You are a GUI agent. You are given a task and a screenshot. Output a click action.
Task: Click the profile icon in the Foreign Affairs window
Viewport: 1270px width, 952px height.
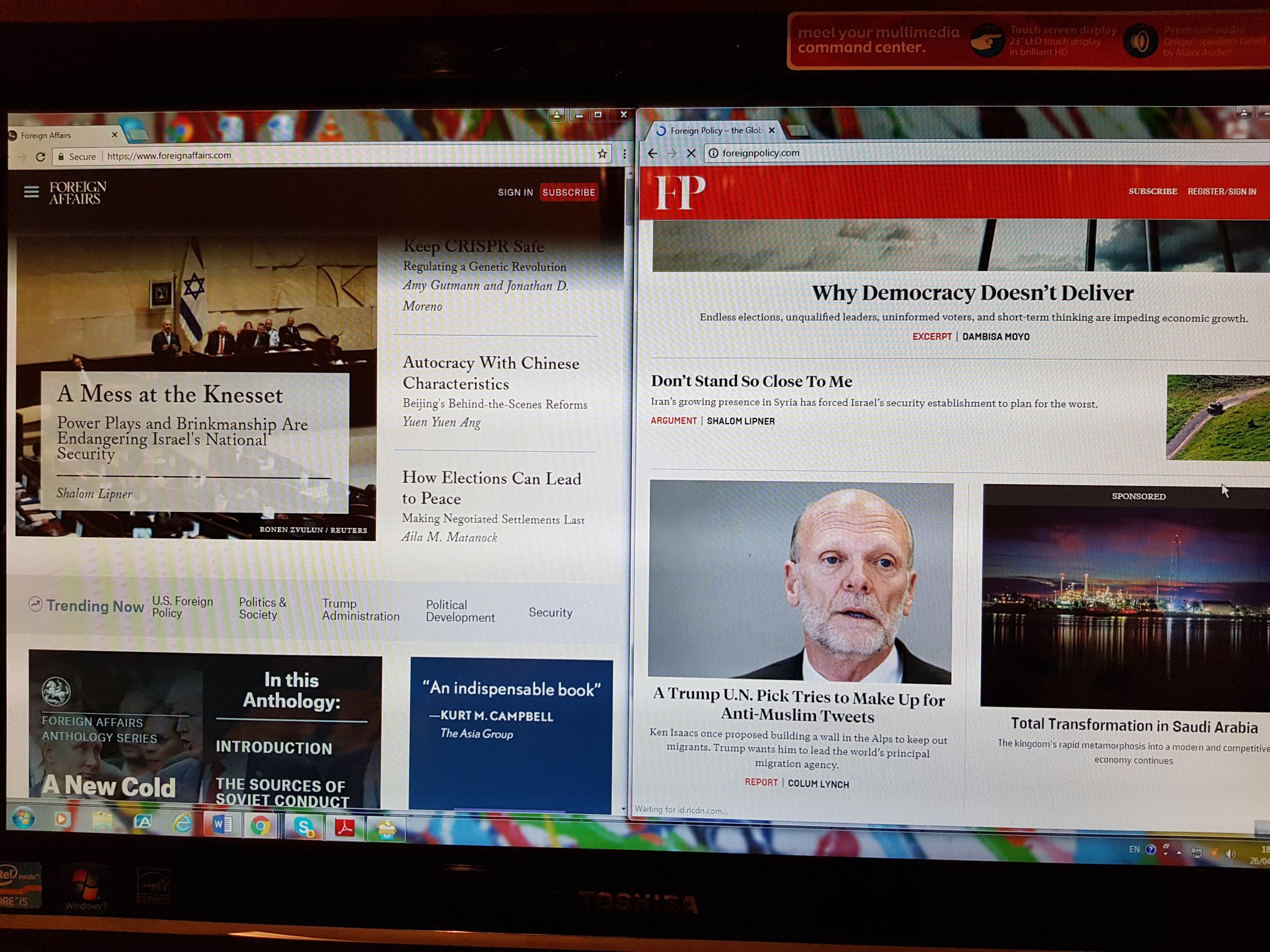(x=557, y=115)
